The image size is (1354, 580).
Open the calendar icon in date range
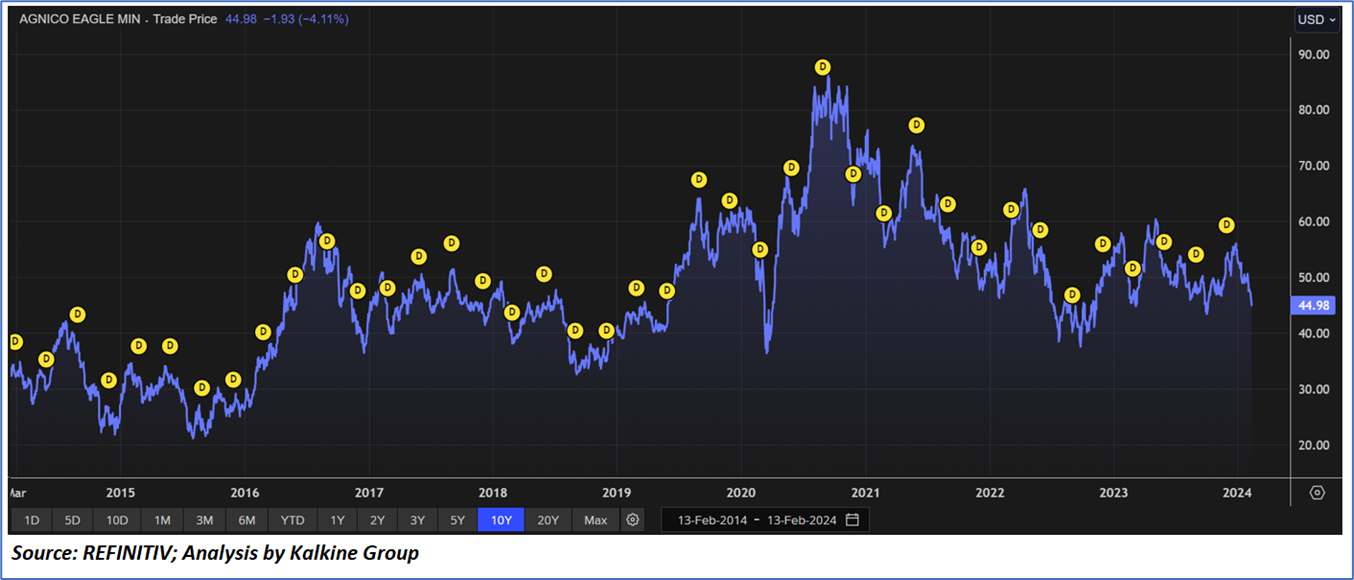[x=852, y=520]
